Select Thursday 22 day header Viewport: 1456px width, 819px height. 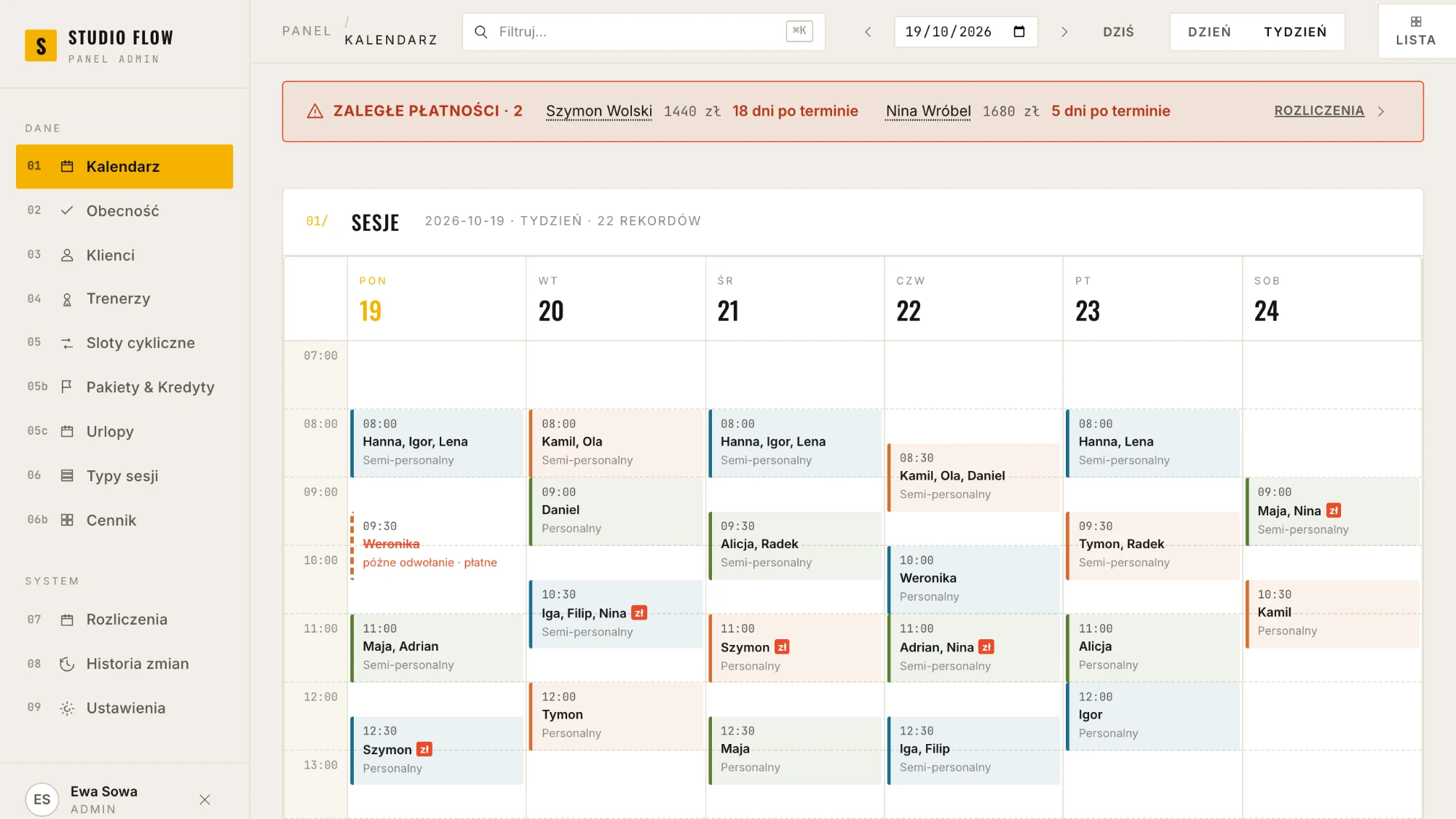coord(973,299)
